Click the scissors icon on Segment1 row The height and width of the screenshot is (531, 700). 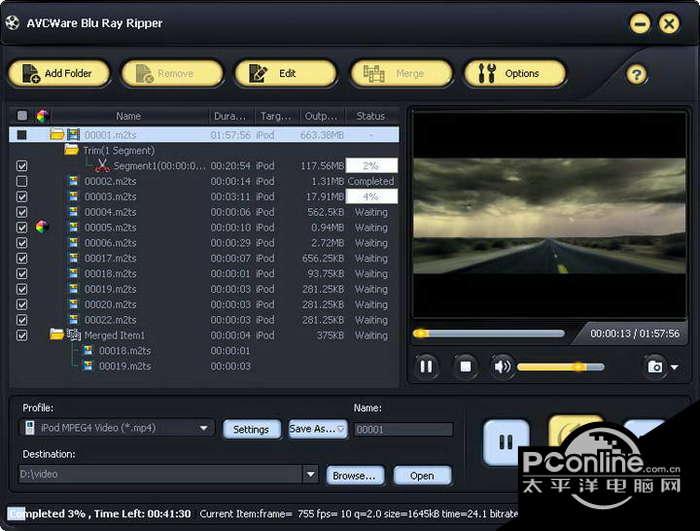(x=103, y=166)
